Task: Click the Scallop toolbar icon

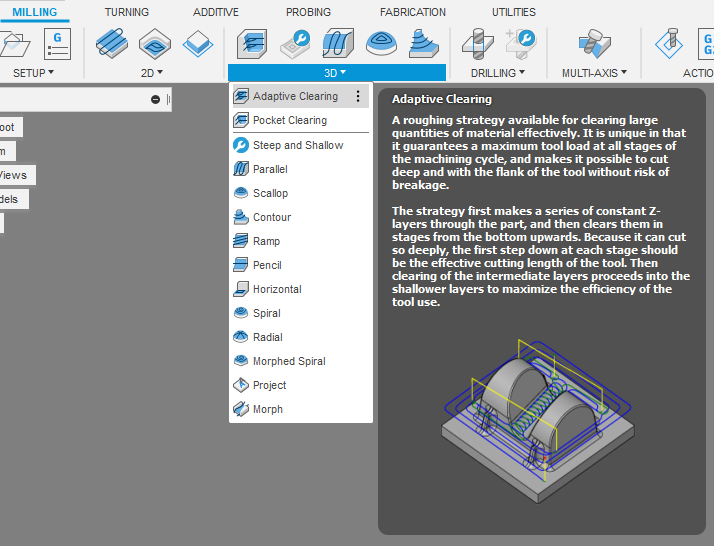Action: (x=381, y=44)
